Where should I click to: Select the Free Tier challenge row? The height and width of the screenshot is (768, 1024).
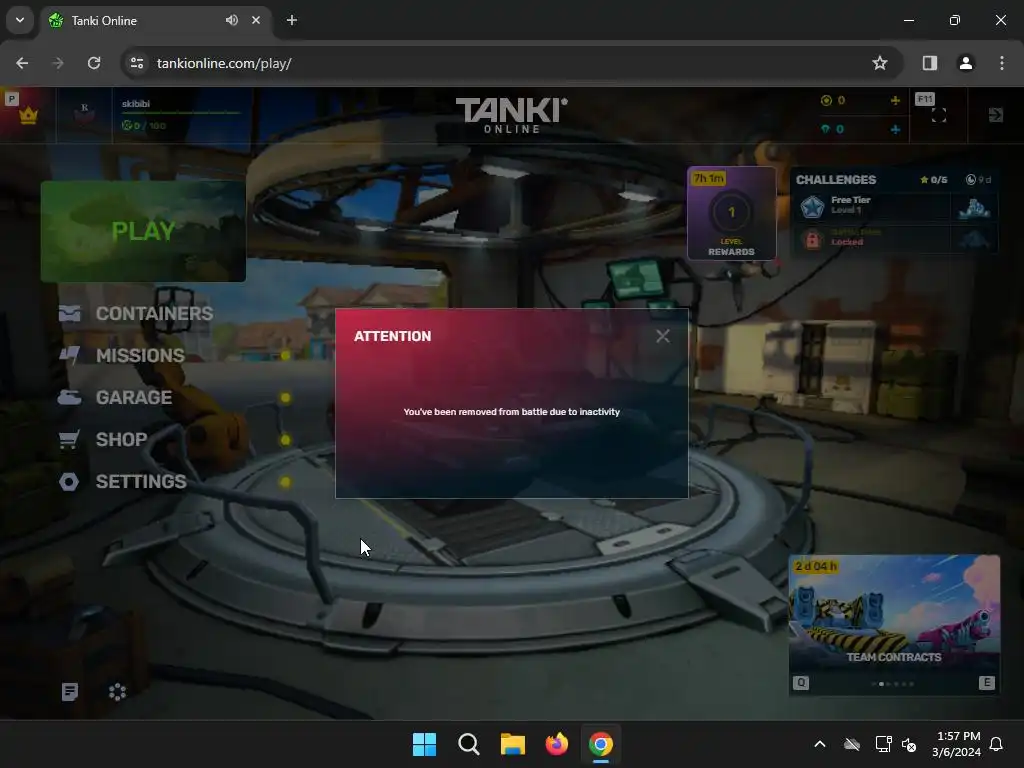coord(893,207)
